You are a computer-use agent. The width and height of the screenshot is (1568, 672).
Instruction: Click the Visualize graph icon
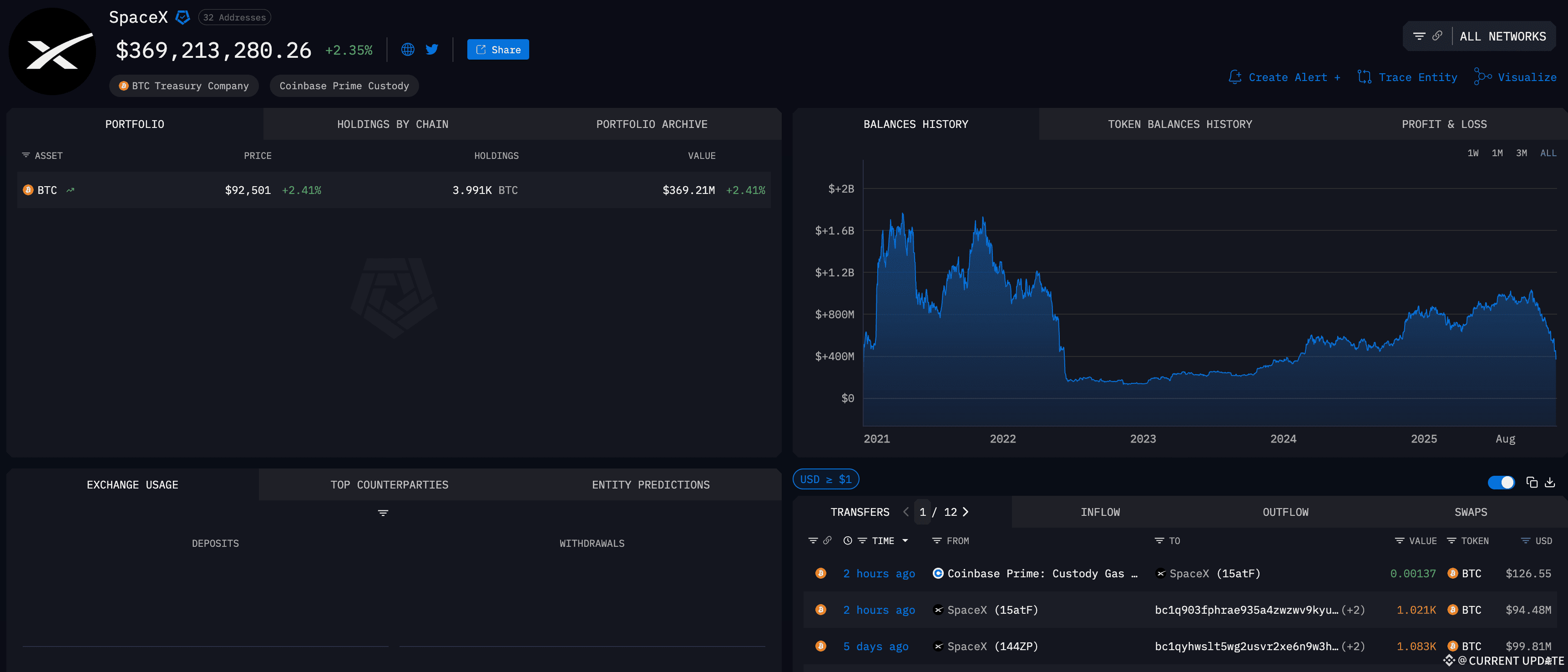[x=1482, y=77]
